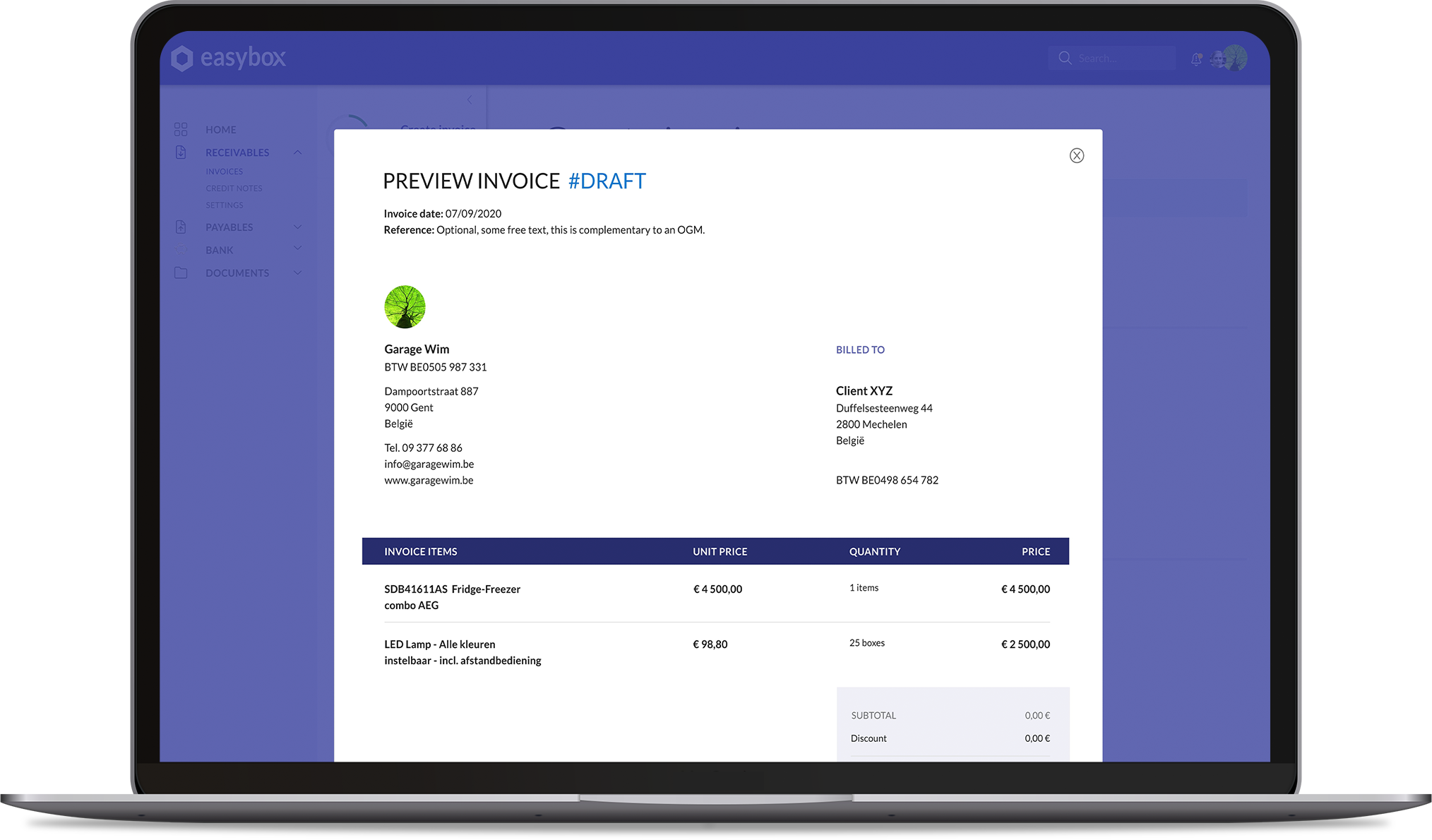1432x840 pixels.
Task: Go to Receivables Settings
Action: click(224, 205)
